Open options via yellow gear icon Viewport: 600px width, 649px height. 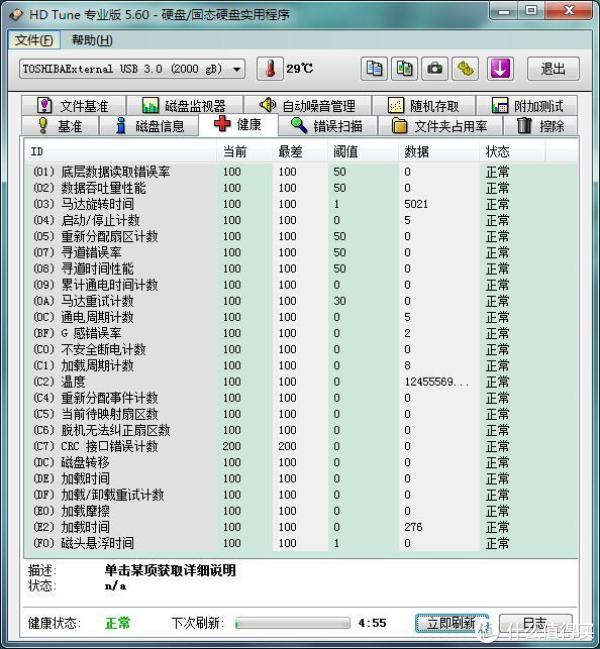coord(465,69)
